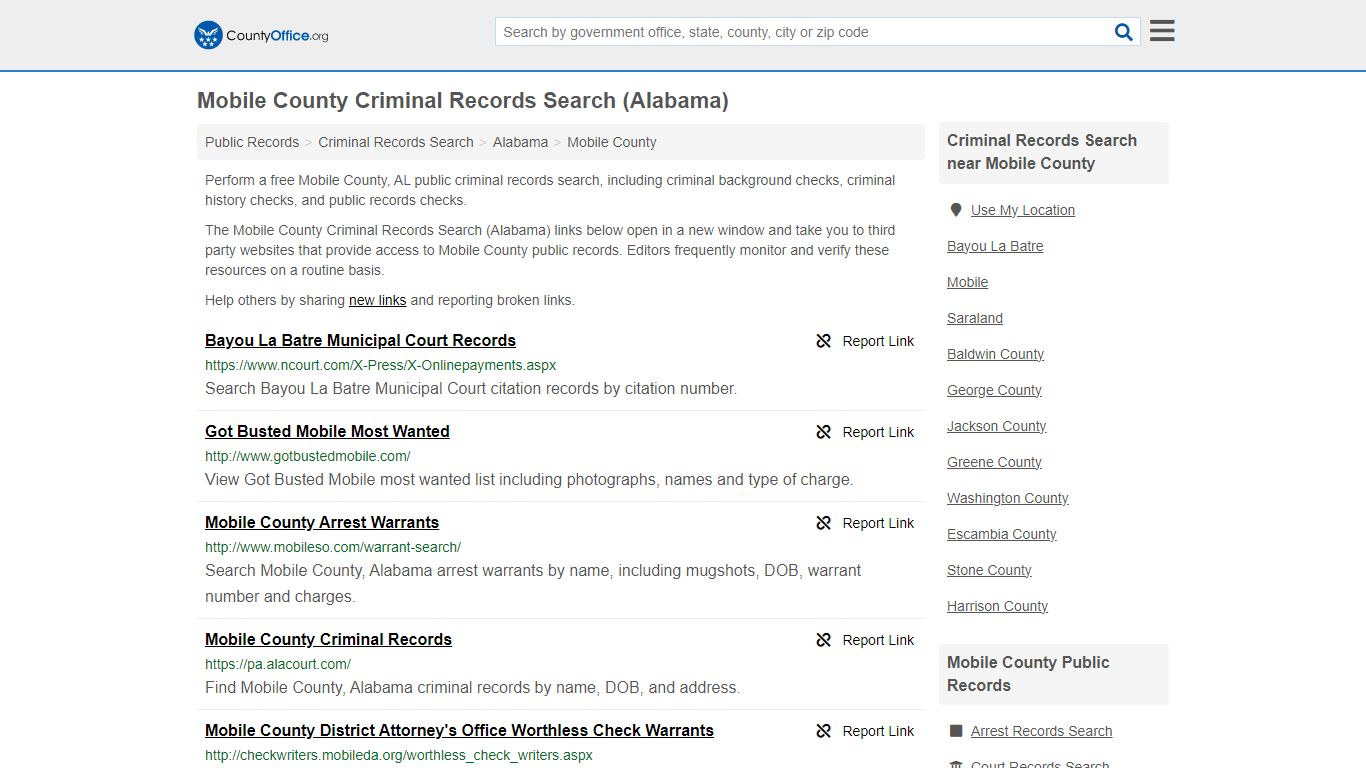Select Mobile in nearby list
The height and width of the screenshot is (768, 1366).
click(967, 282)
